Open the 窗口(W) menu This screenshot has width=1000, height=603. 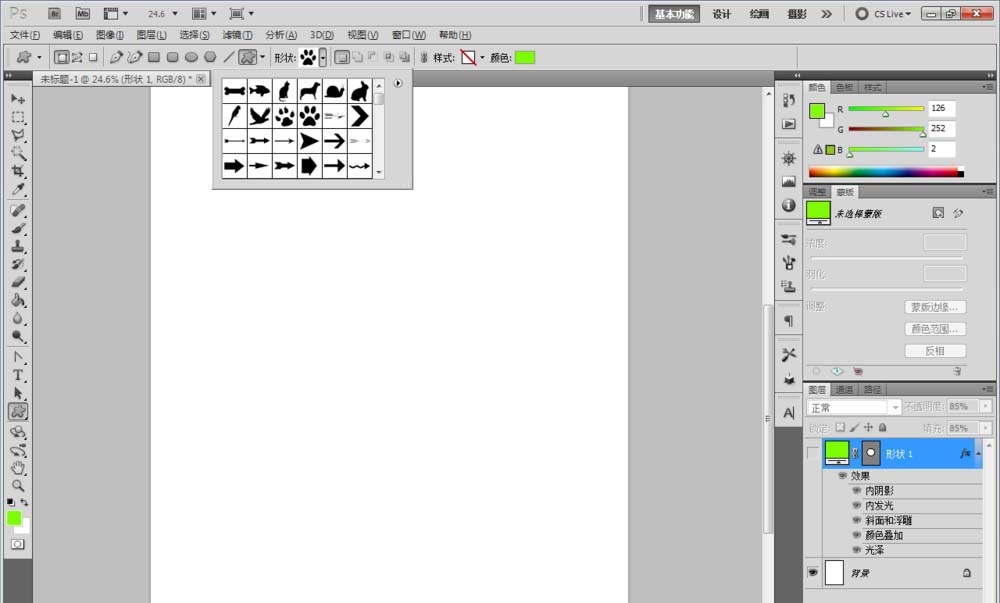pyautogui.click(x=409, y=35)
